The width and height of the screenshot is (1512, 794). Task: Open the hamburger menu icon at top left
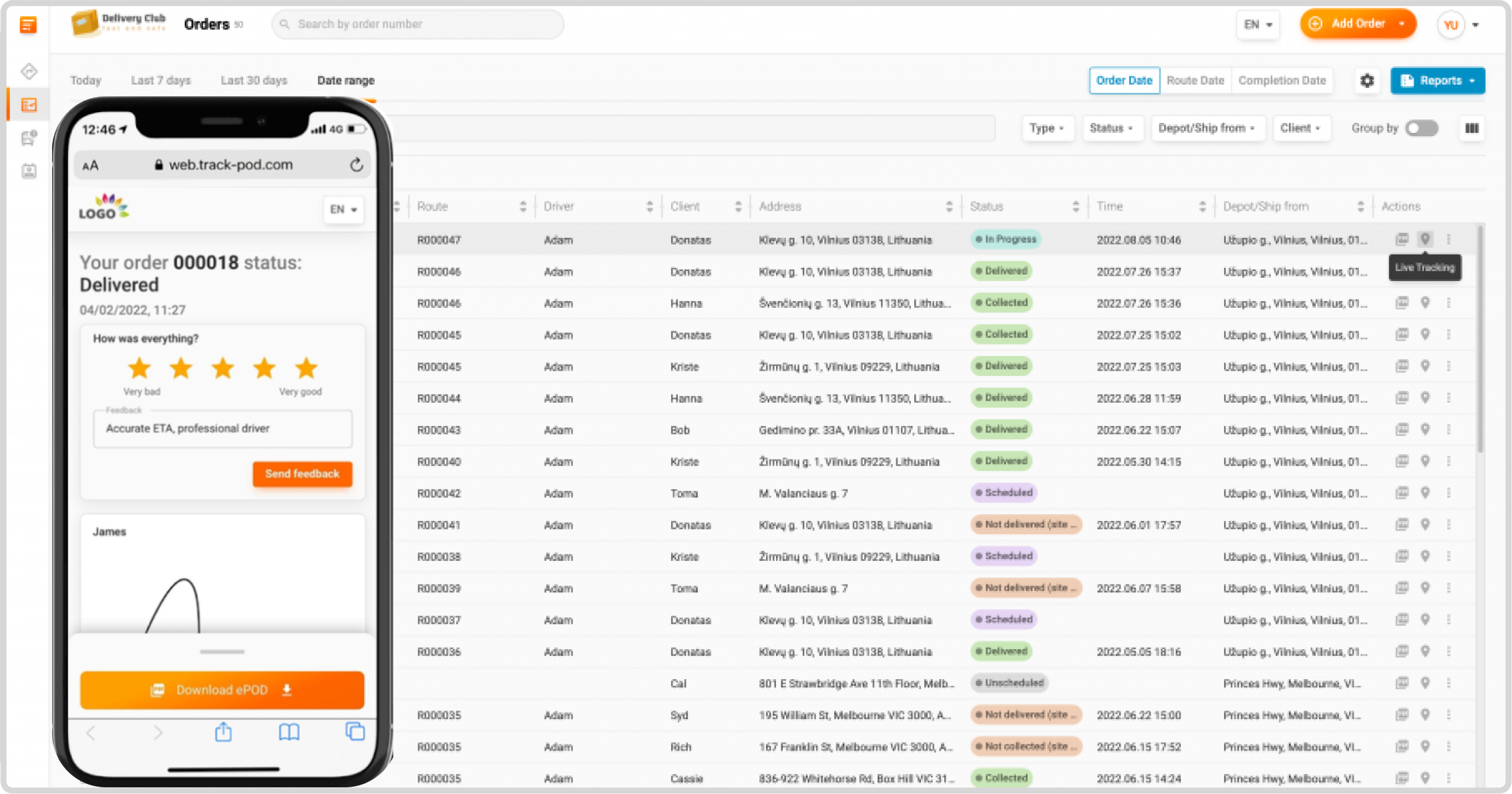pos(28,25)
